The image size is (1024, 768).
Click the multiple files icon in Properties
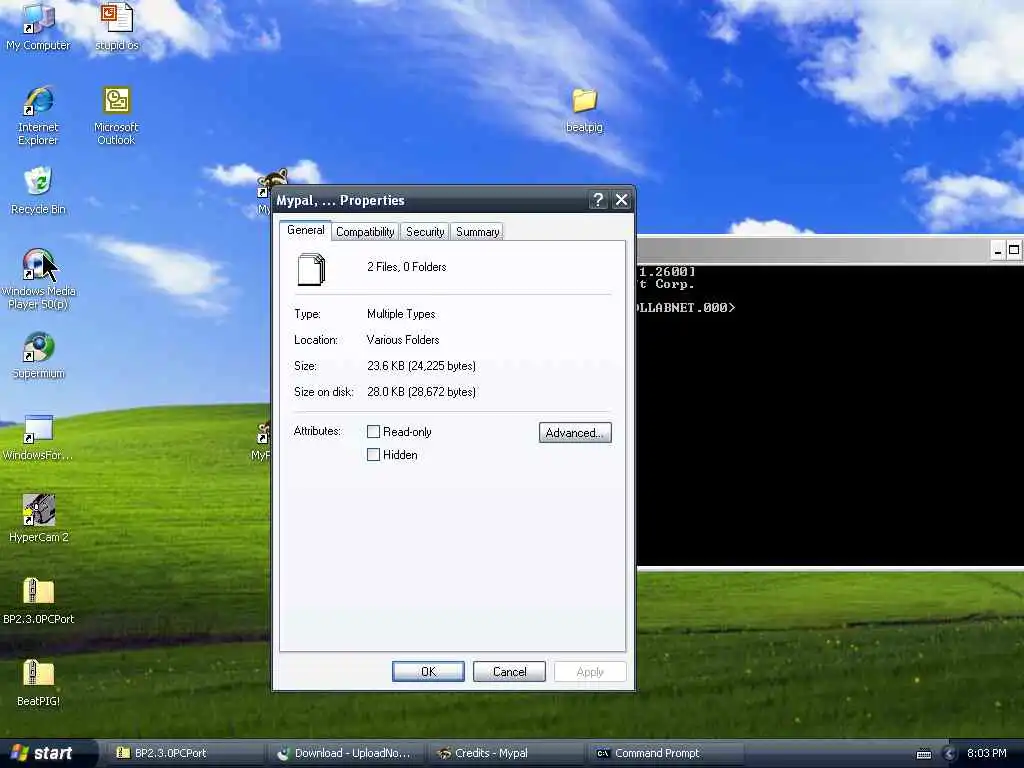tap(312, 270)
